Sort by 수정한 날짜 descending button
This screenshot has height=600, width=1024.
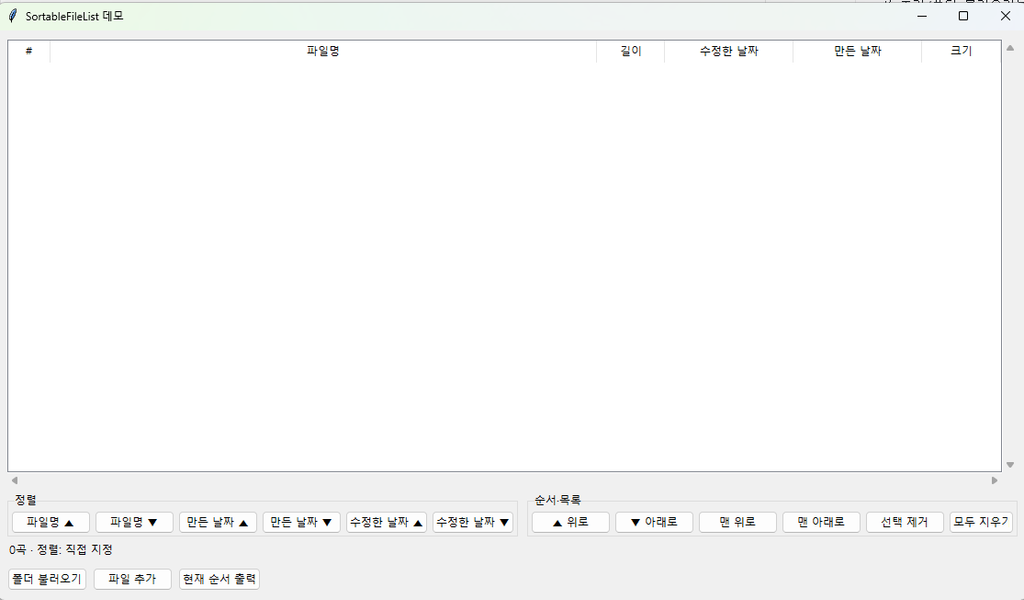click(473, 522)
